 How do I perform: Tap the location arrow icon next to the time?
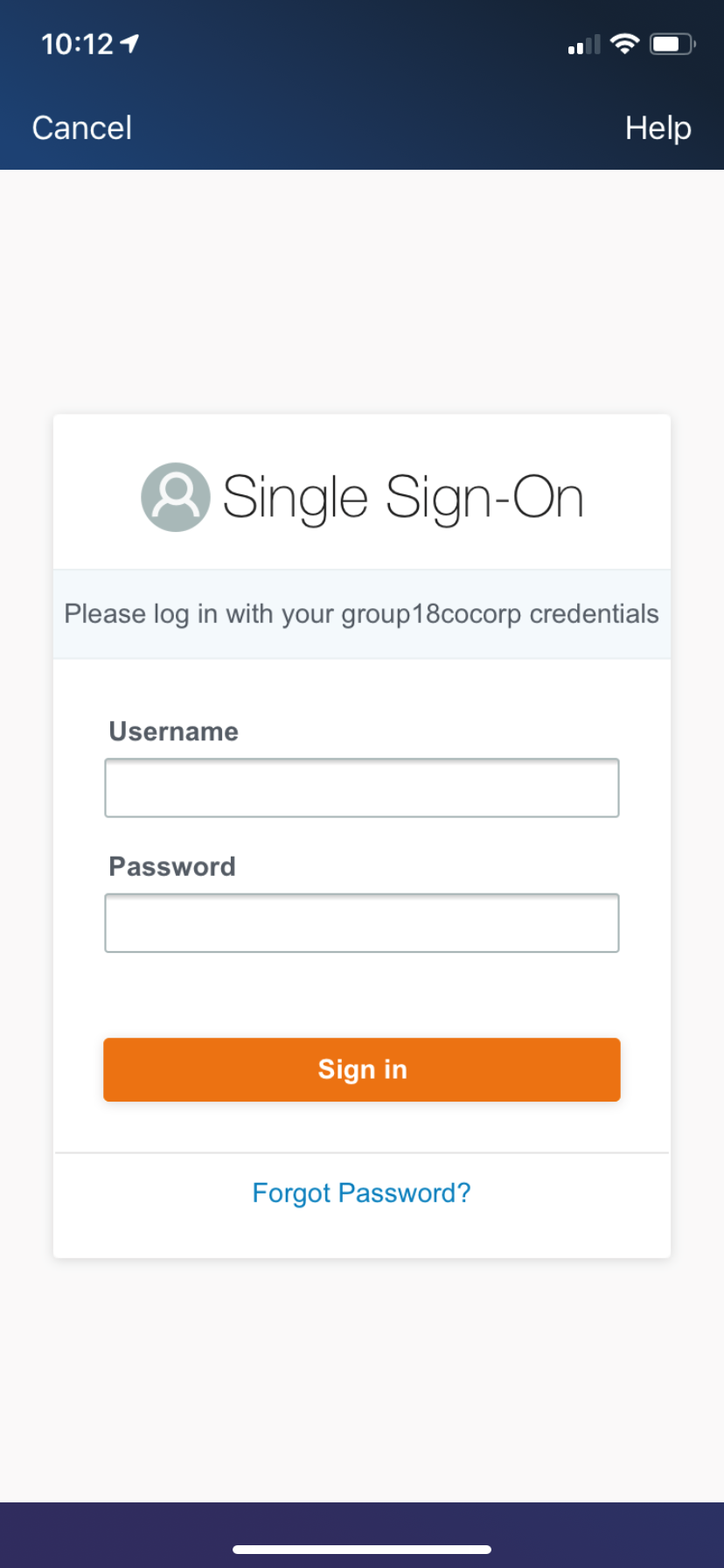point(129,44)
